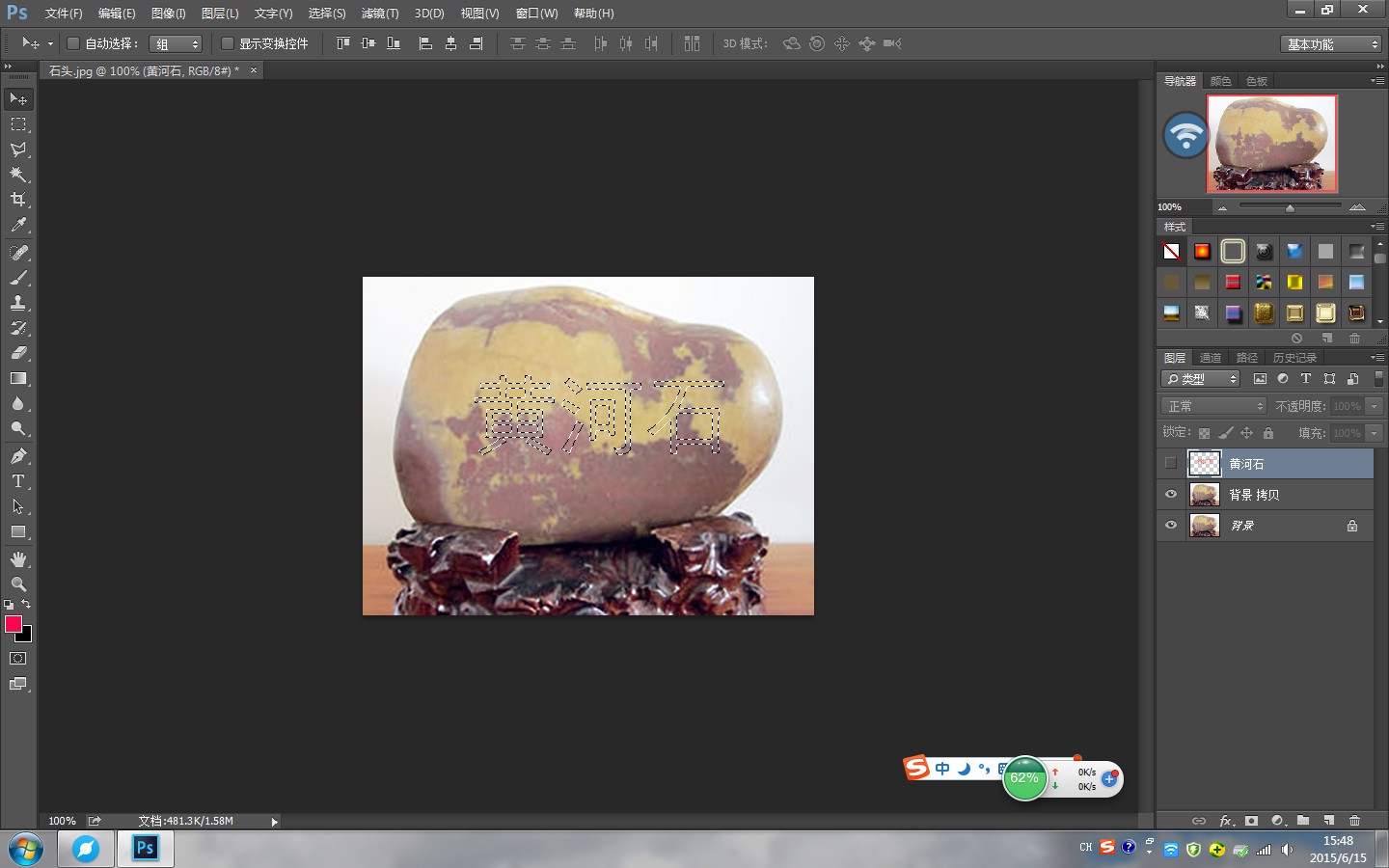
Task: Select the Crop tool
Action: [18, 200]
